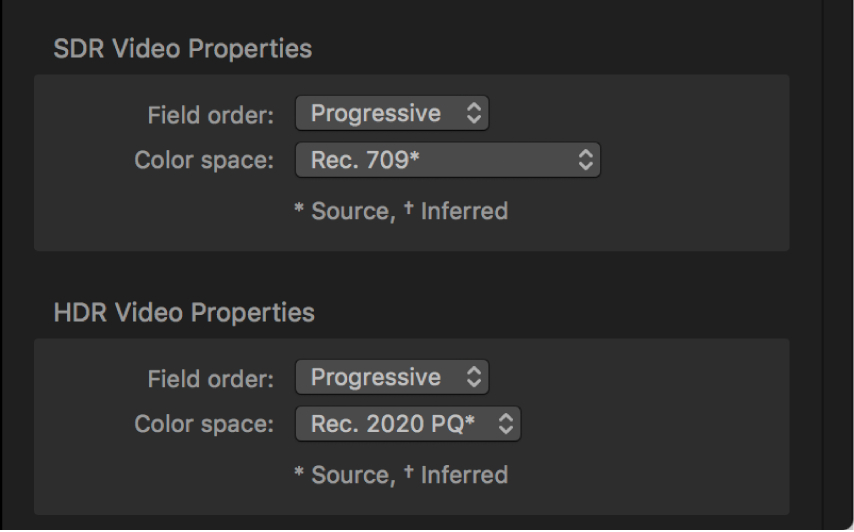Click the Color space label under SDR
This screenshot has width=854, height=532.
[204, 161]
